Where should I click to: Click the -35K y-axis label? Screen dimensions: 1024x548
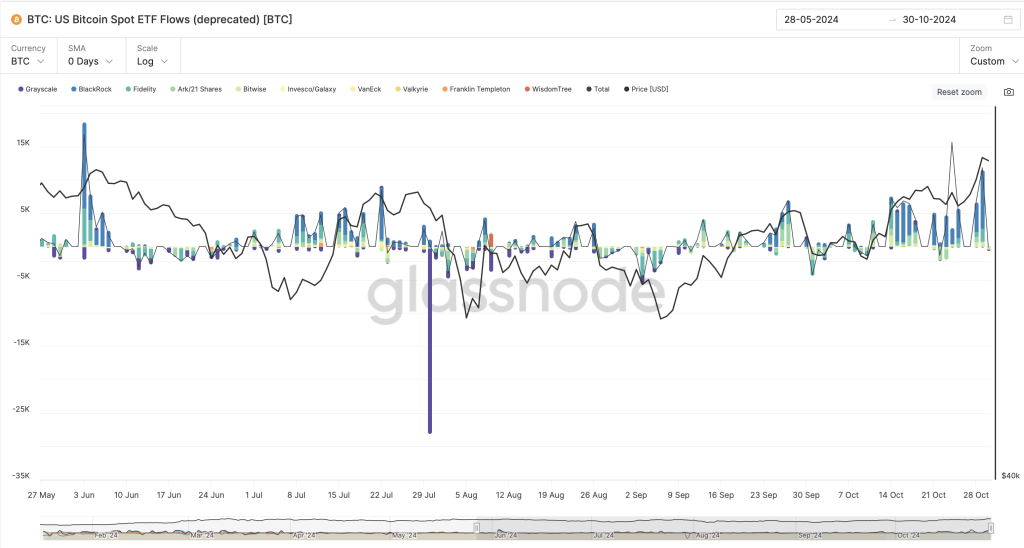coord(22,476)
